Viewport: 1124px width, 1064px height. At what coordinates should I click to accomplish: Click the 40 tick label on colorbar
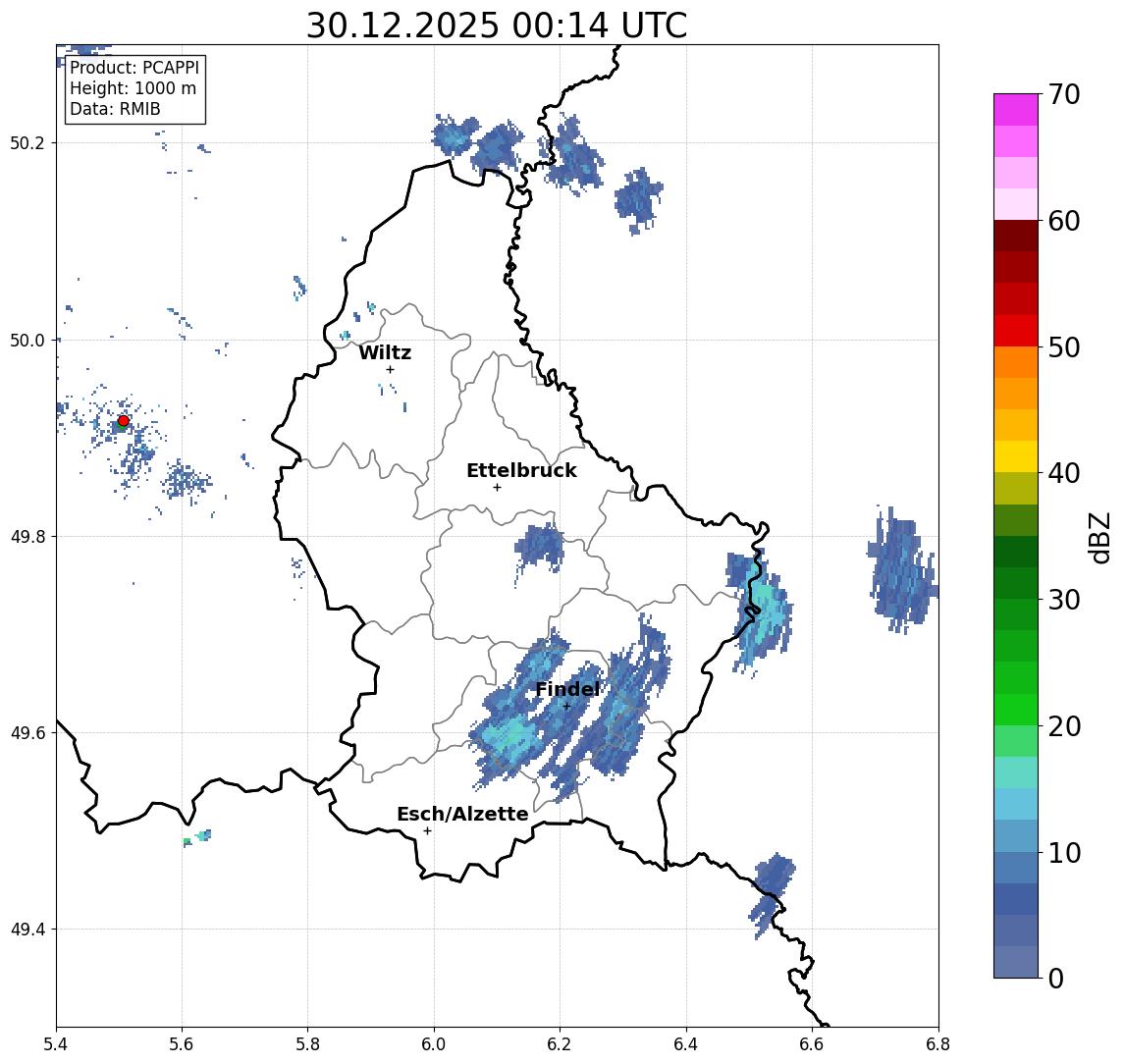1064,472
